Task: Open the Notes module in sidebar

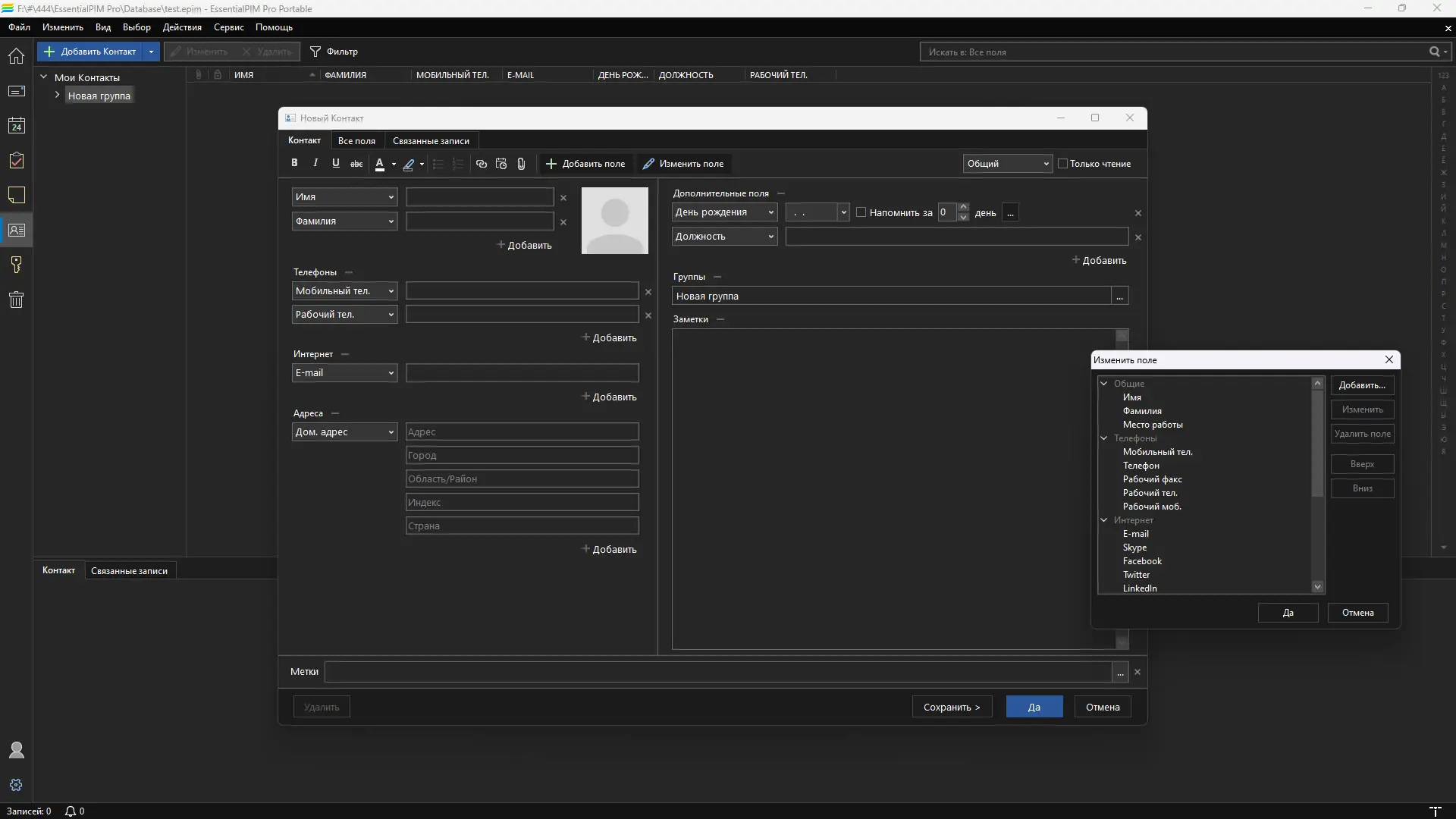Action: [x=16, y=196]
